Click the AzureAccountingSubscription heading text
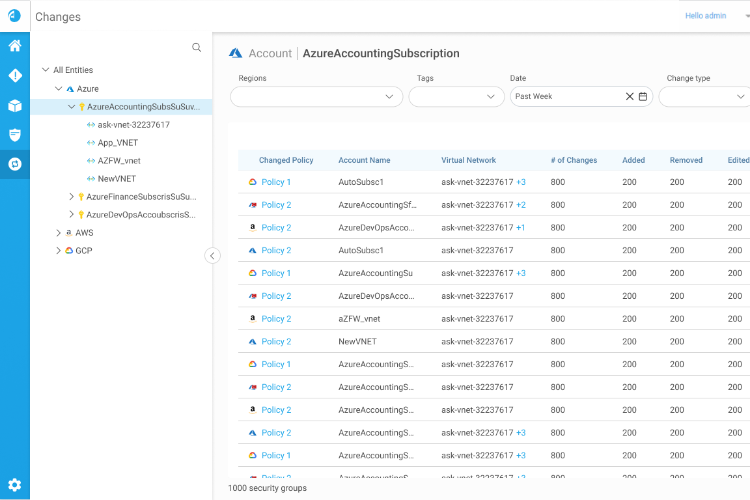Viewport: 750px width, 500px height. click(x=381, y=53)
